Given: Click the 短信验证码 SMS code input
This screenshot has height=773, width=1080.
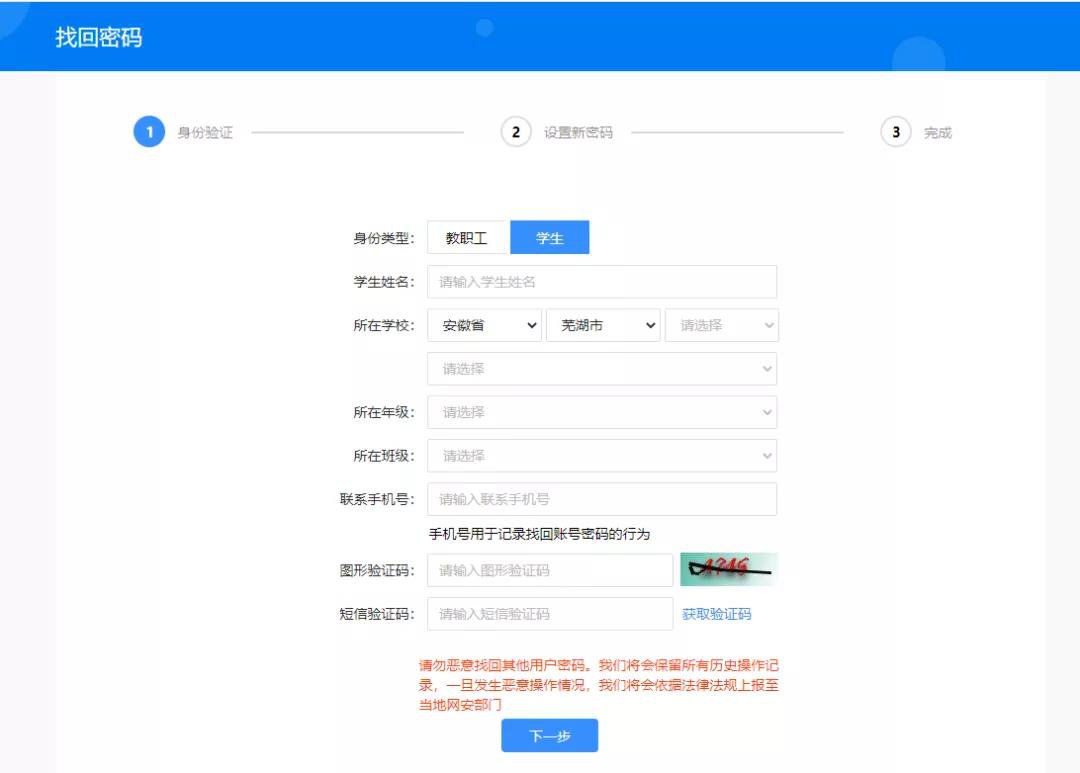Looking at the screenshot, I should [x=549, y=614].
